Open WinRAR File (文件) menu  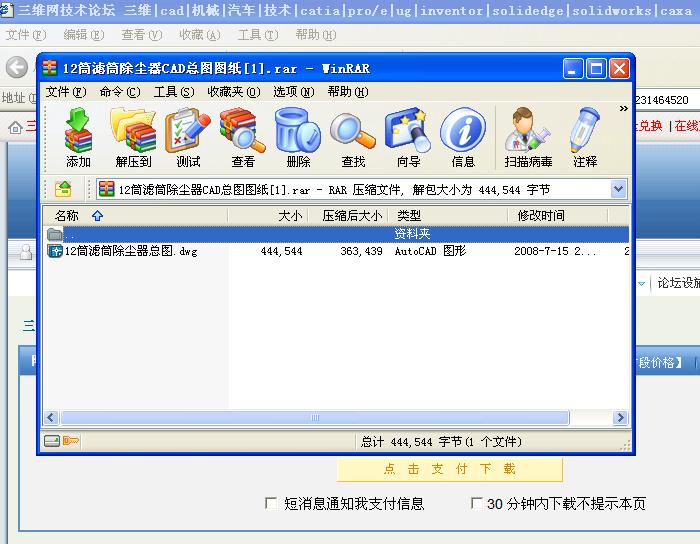click(66, 92)
